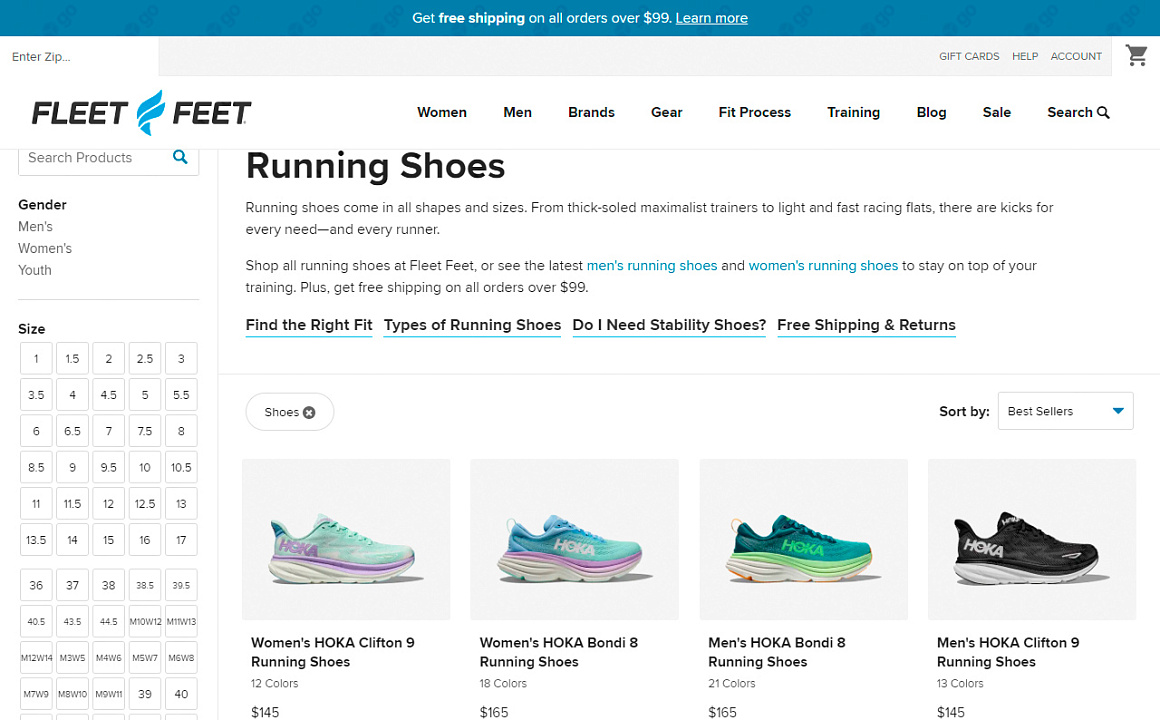Go to the Sale section
Screen dimensions: 1160x720
[996, 112]
